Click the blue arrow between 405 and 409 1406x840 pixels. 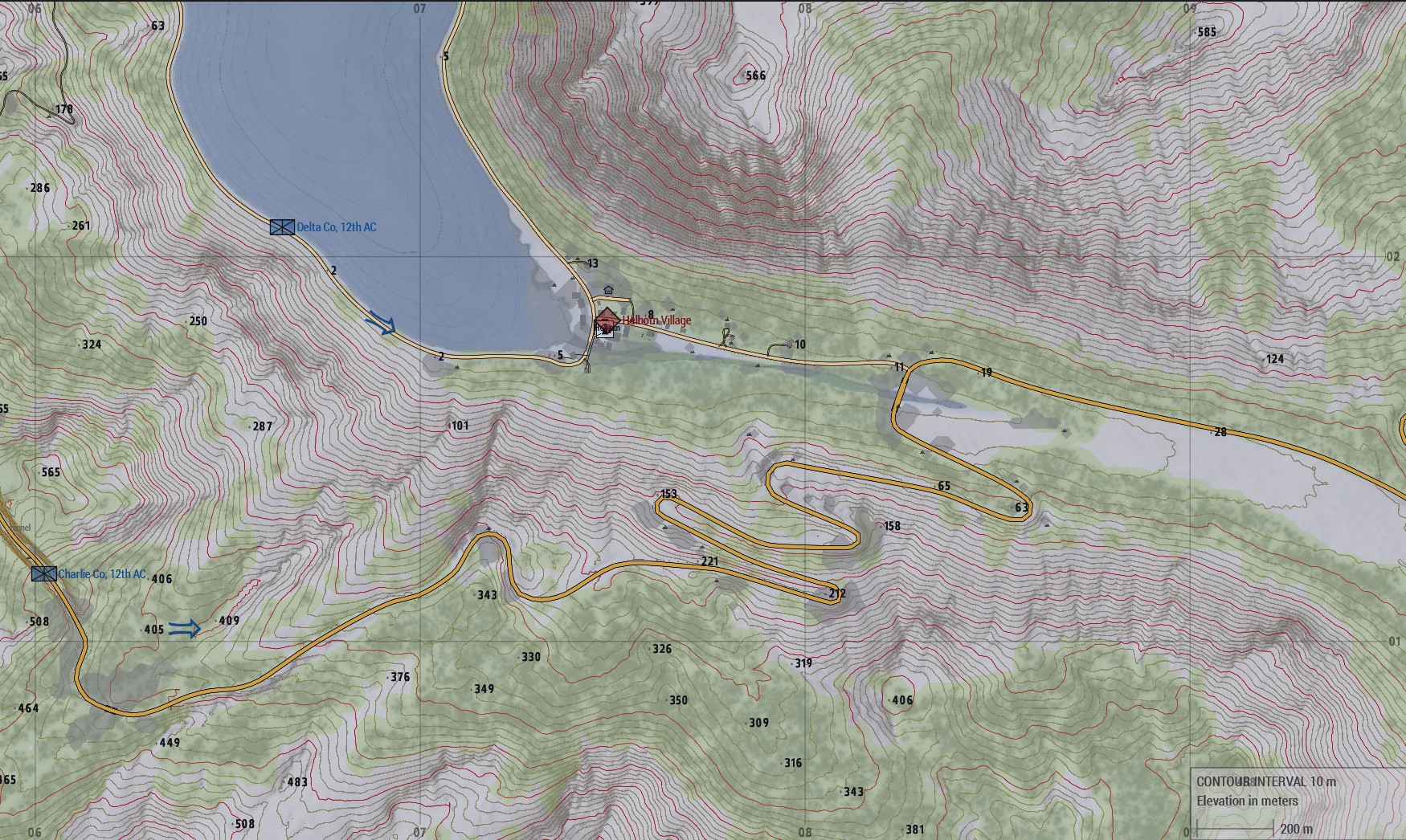[x=185, y=628]
